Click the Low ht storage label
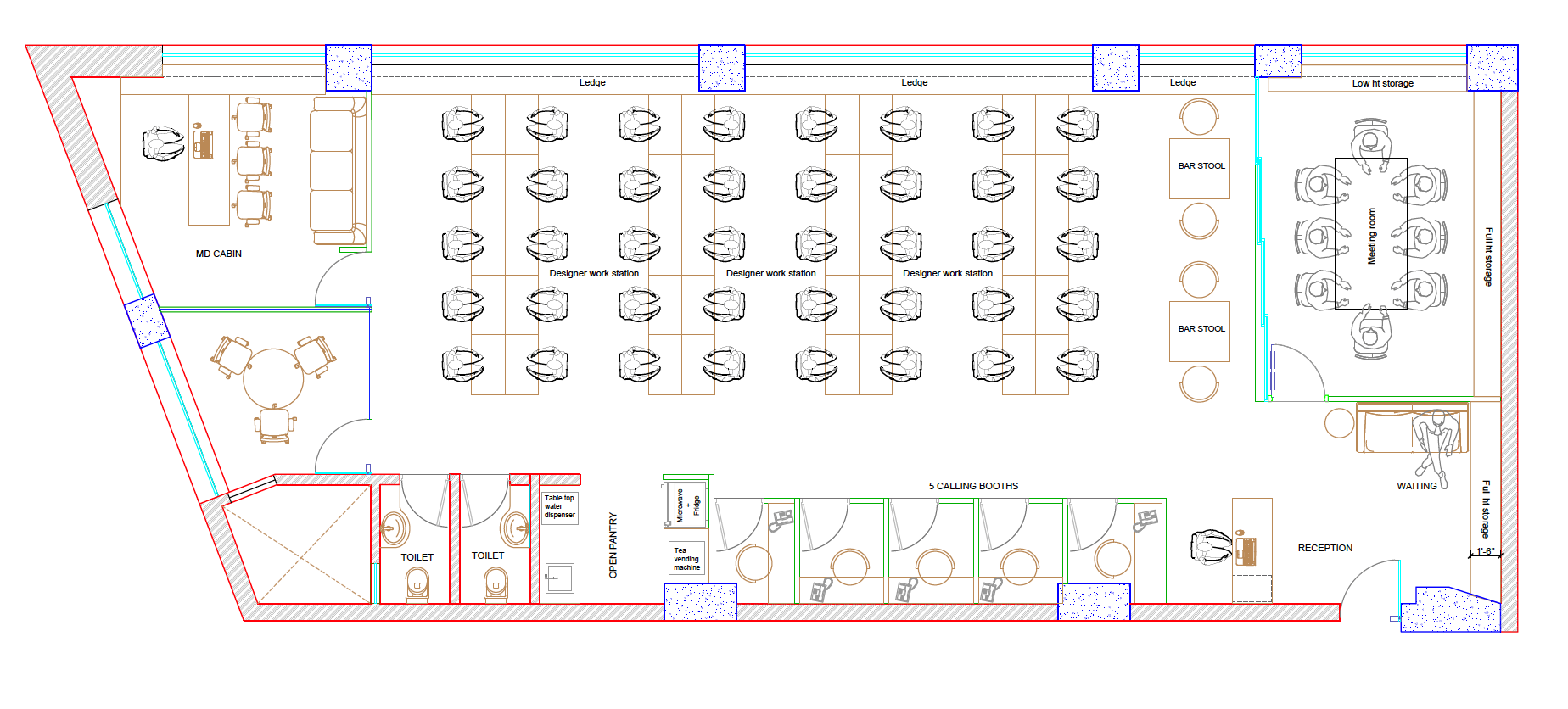This screenshot has width=1568, height=709. pos(1382,83)
